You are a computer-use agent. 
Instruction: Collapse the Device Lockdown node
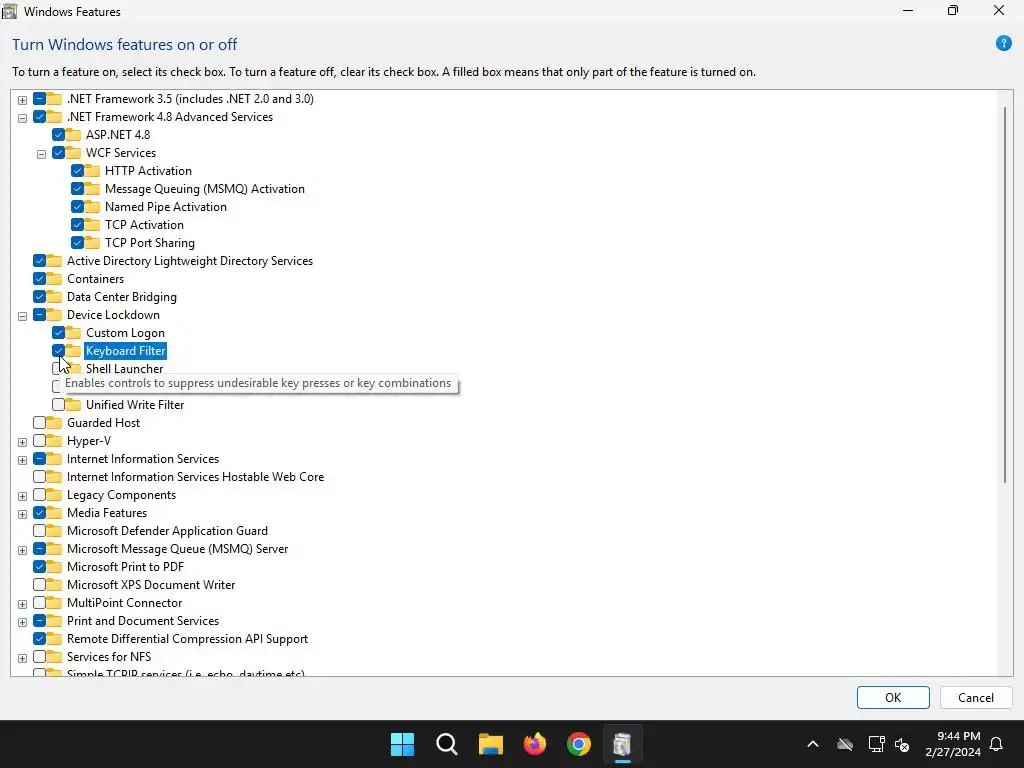click(x=22, y=316)
